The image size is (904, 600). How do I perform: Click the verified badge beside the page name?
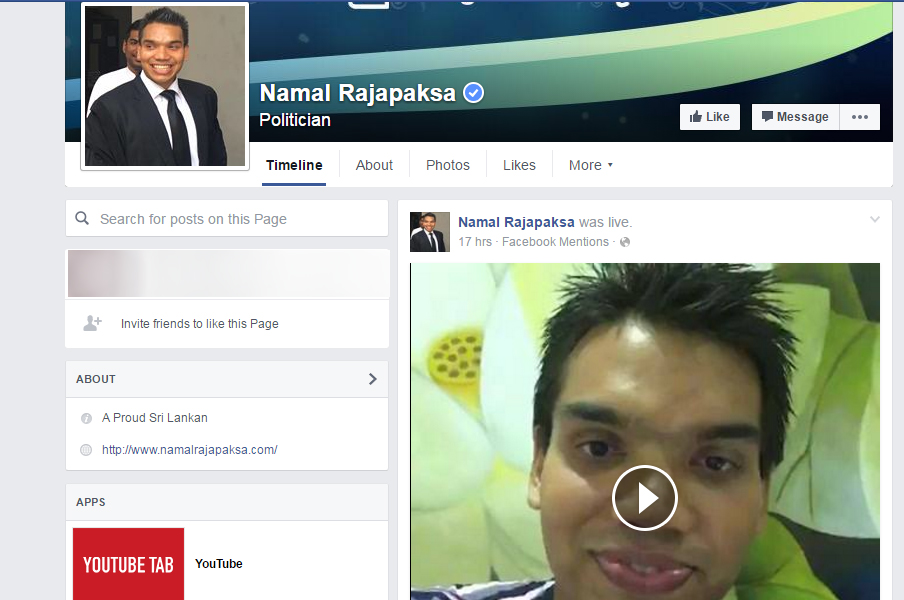474,93
